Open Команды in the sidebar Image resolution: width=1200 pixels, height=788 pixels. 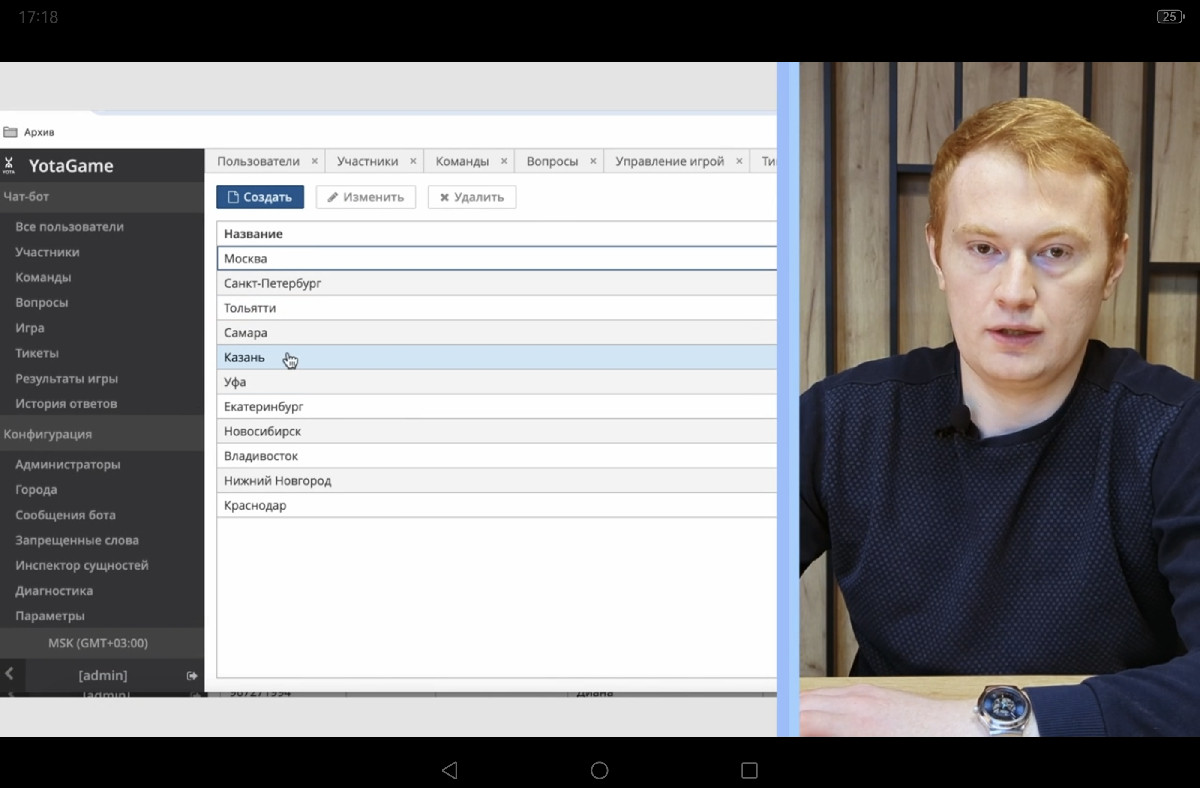click(x=43, y=277)
